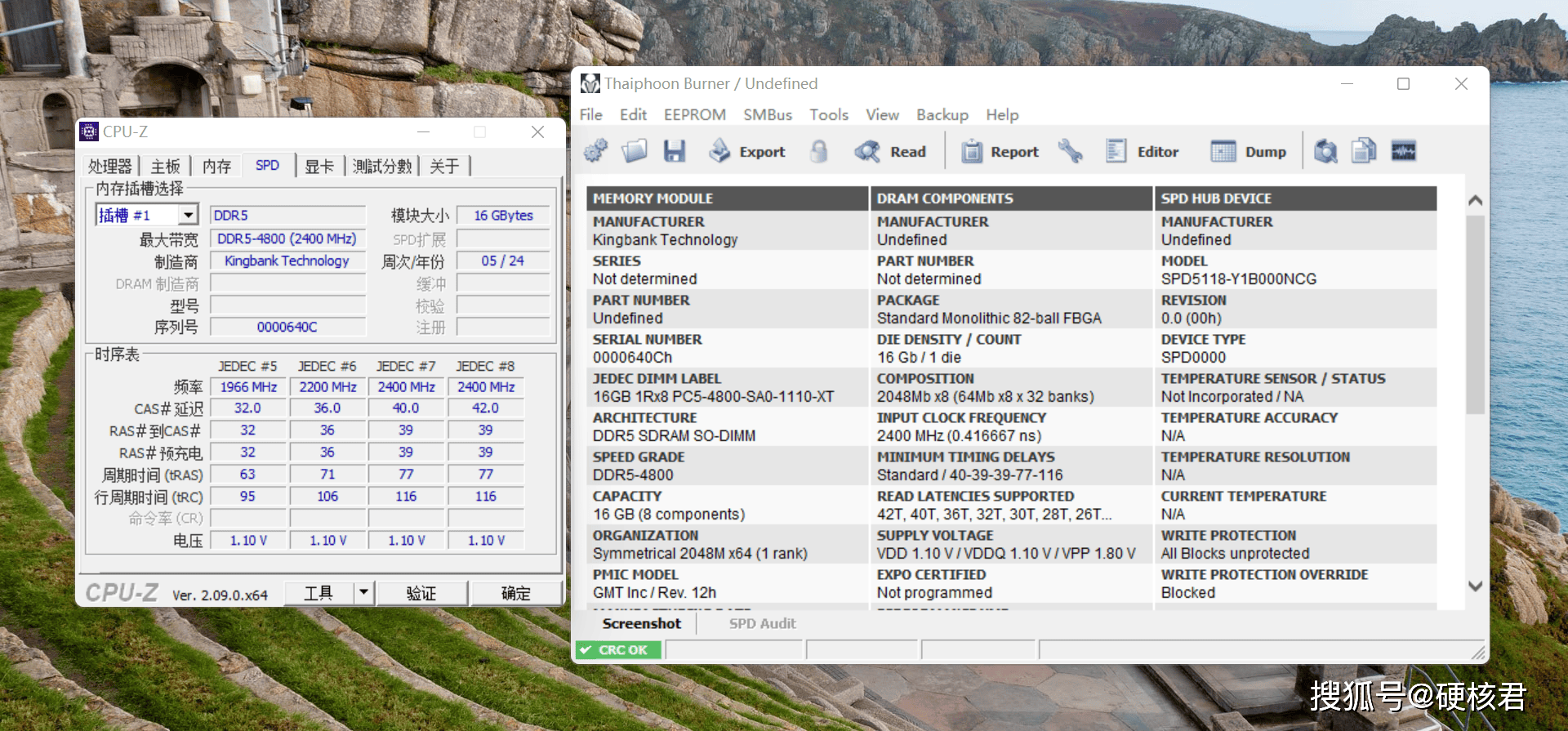Click the VDD 1.10 V supply voltage value

point(1006,554)
